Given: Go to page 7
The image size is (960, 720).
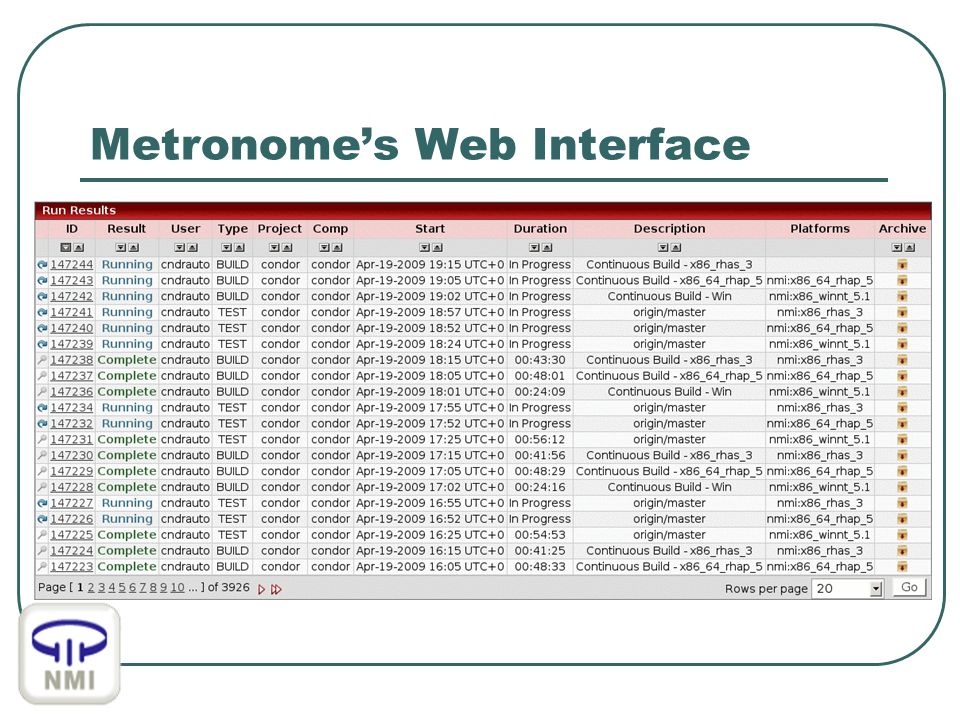Looking at the screenshot, I should click(x=143, y=588).
